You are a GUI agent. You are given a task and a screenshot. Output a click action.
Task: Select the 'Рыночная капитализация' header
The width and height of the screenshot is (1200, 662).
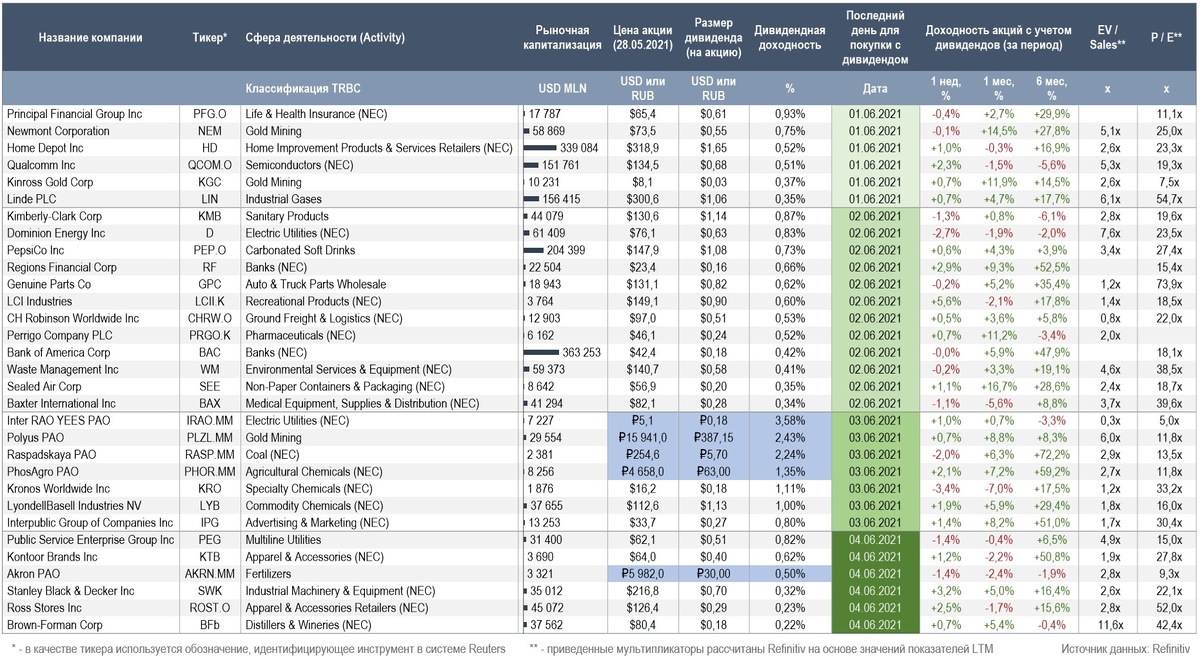[563, 38]
